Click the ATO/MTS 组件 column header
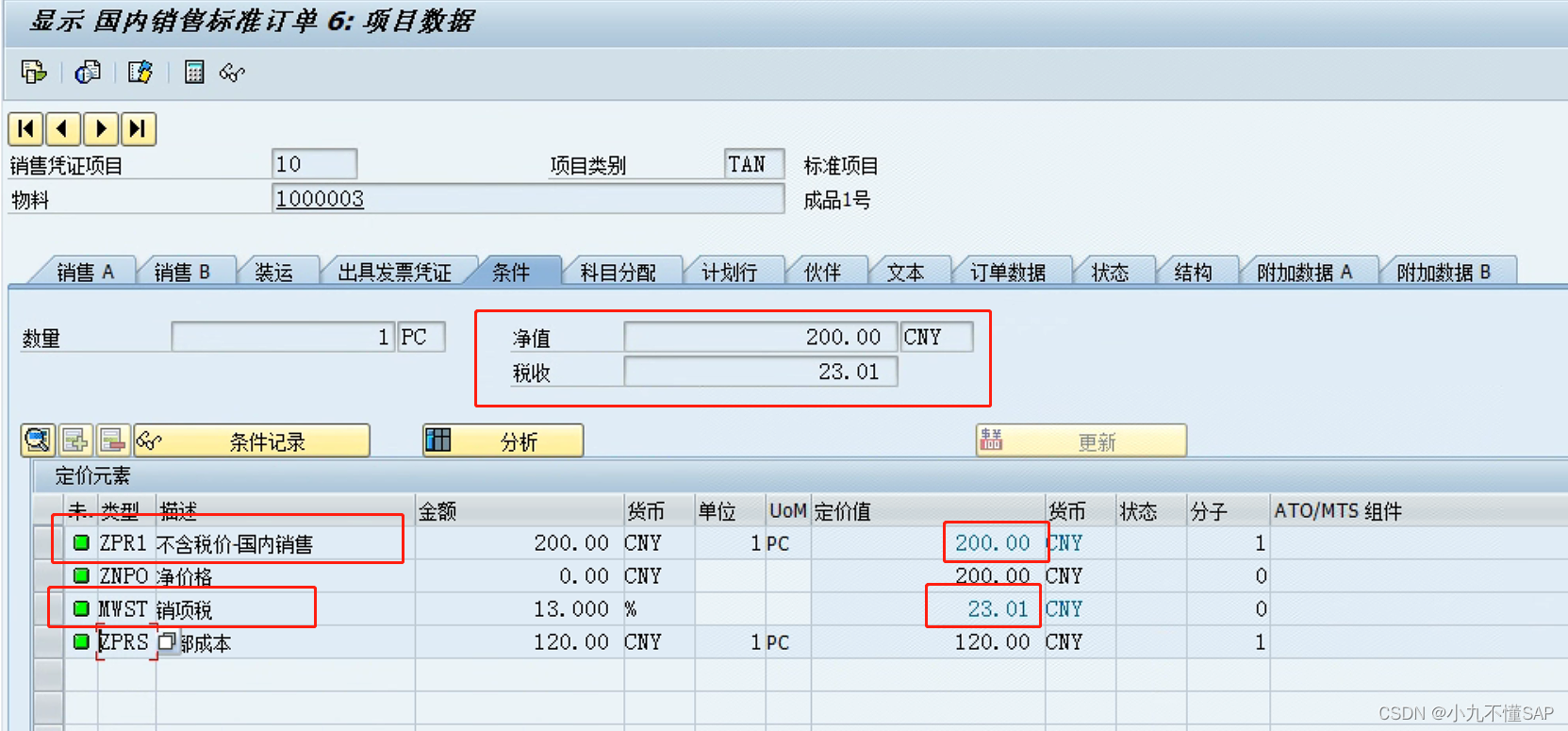Image resolution: width=1568 pixels, height=731 pixels. click(x=1418, y=510)
